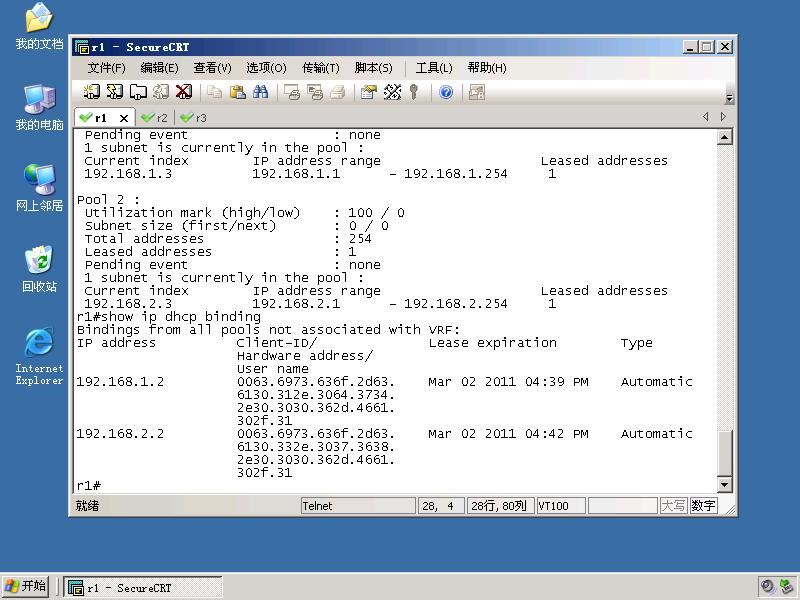Click the grayed printer icon
The height and width of the screenshot is (600, 800).
click(x=338, y=92)
